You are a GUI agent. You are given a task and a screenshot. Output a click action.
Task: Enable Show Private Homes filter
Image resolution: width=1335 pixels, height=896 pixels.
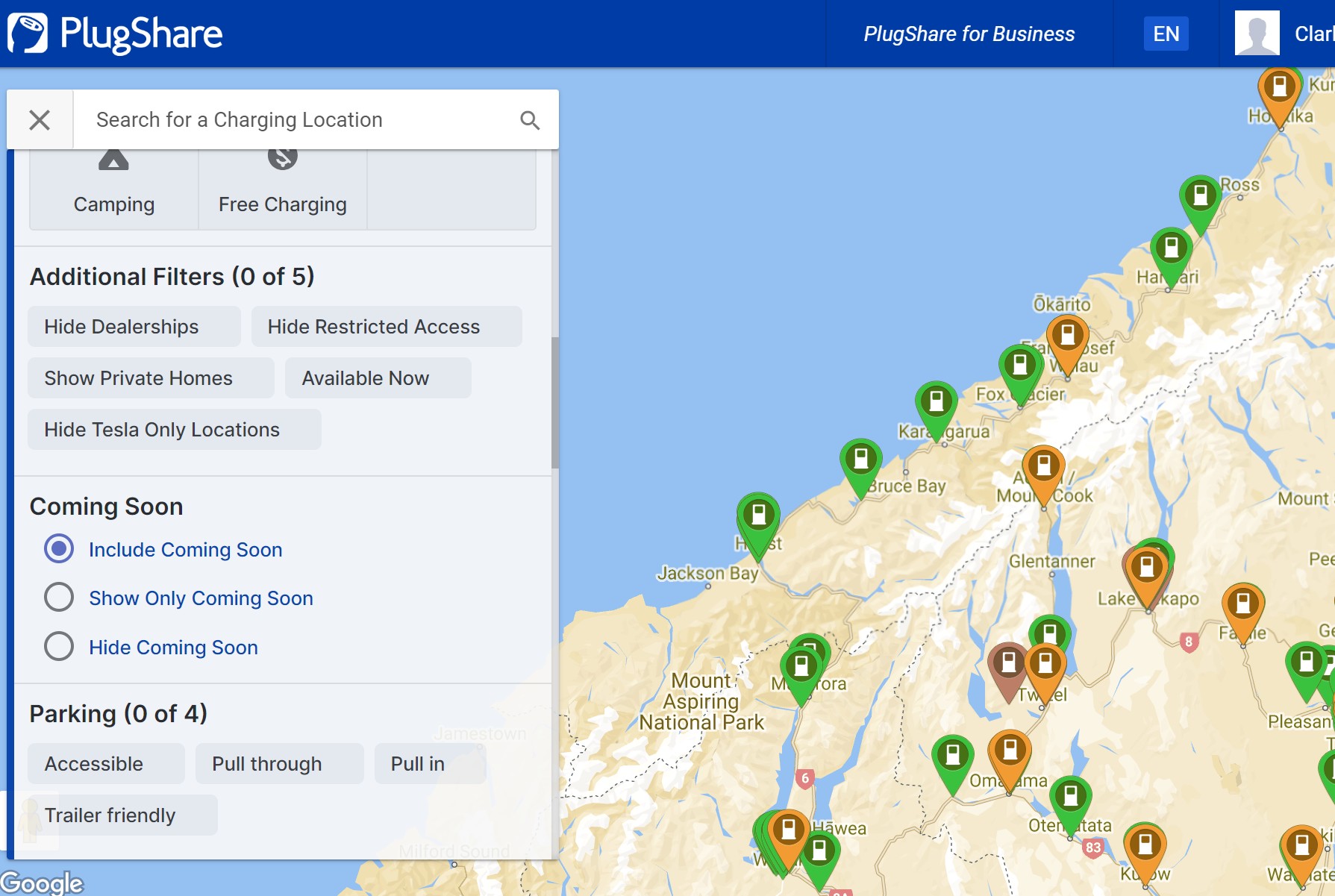(151, 378)
